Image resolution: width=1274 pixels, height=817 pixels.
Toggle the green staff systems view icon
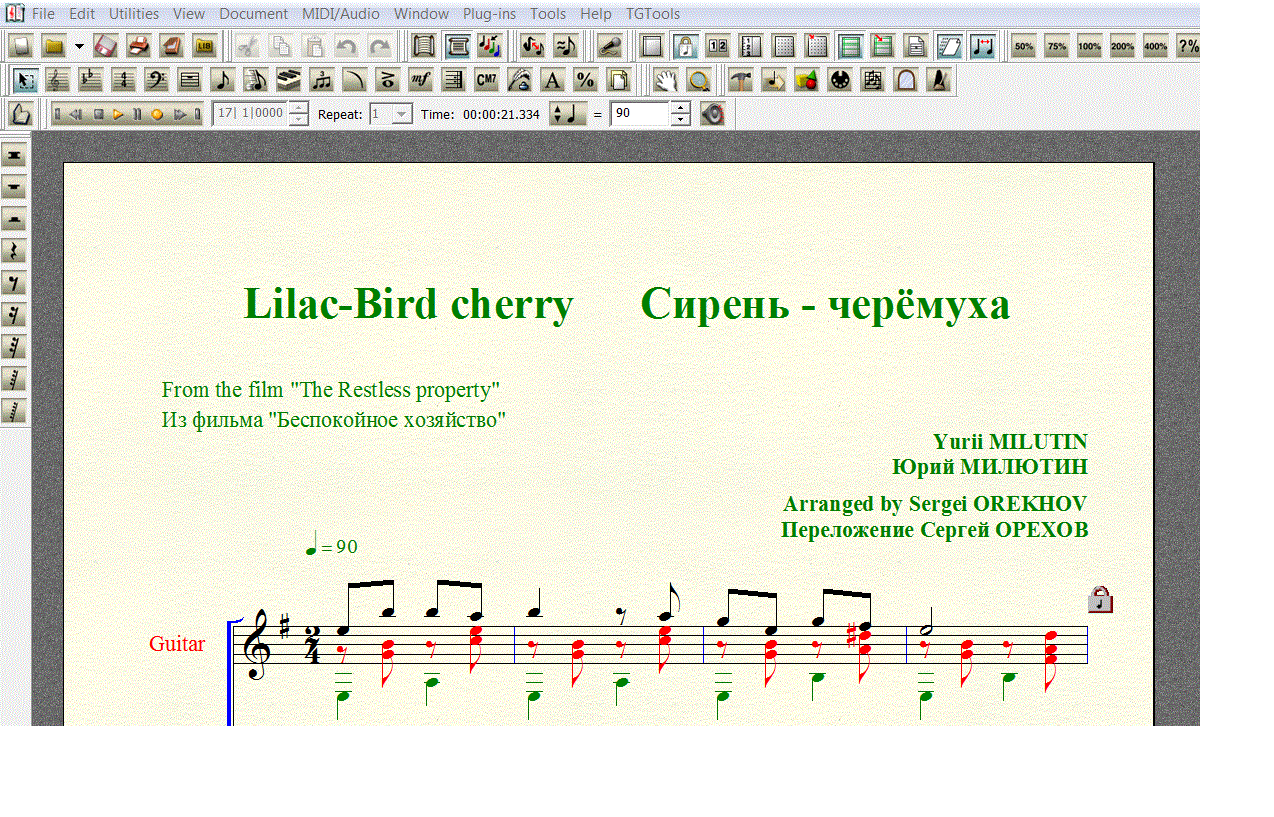(850, 46)
